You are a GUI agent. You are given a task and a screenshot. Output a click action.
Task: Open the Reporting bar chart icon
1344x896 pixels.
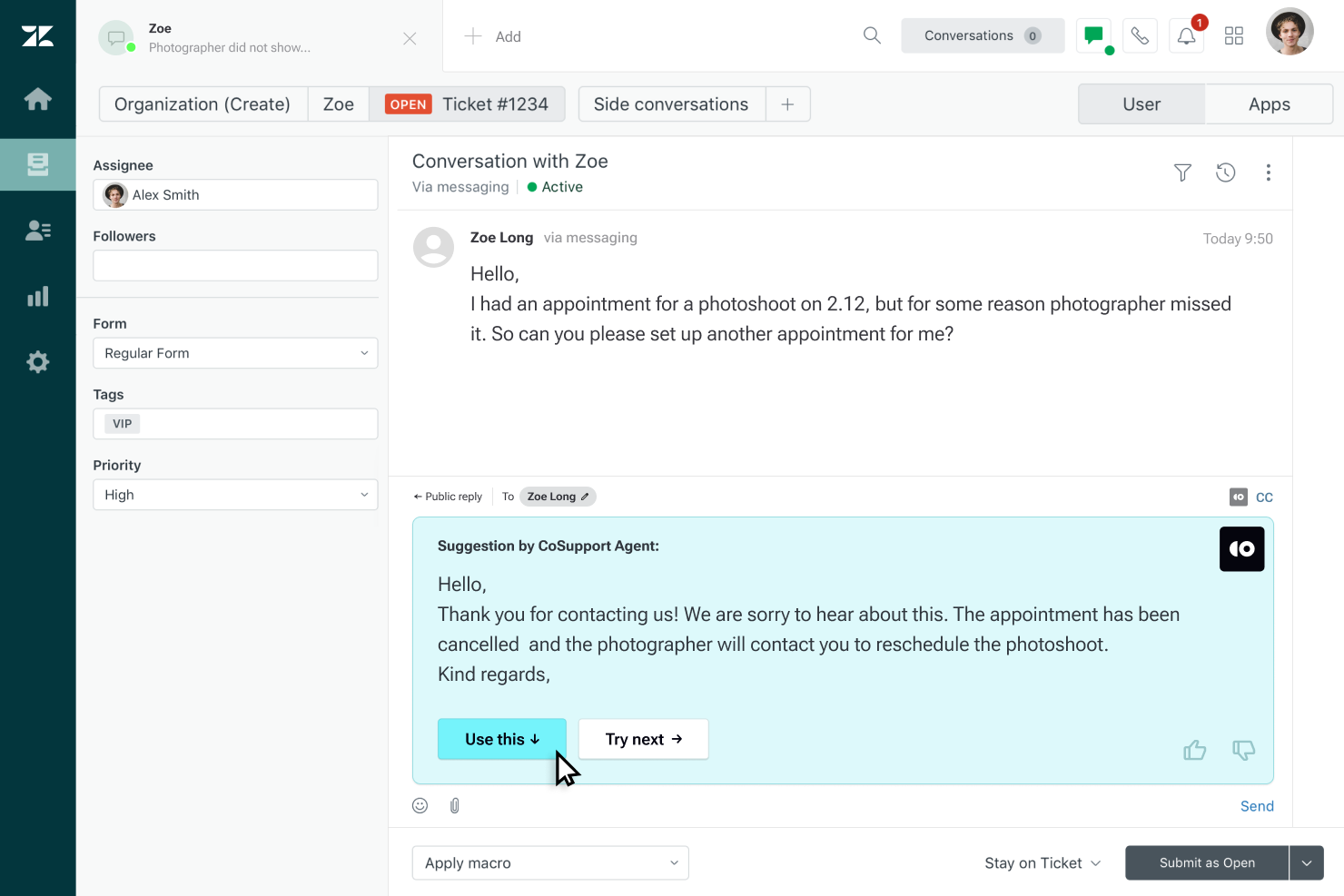[38, 297]
